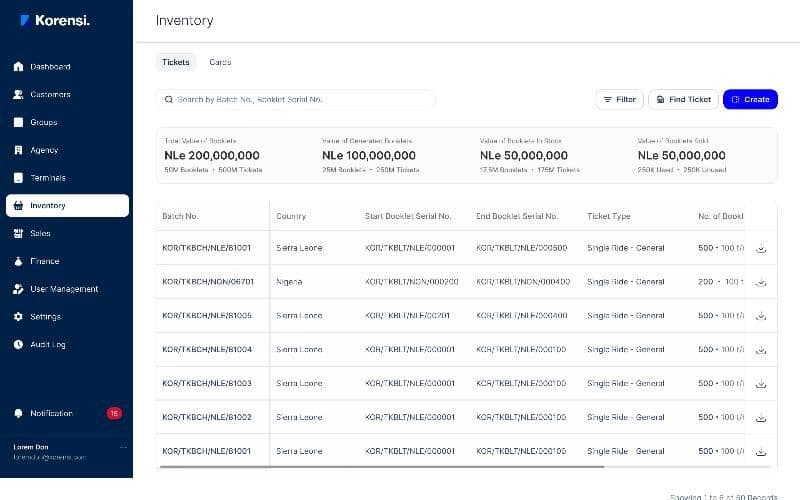Image resolution: width=800 pixels, height=500 pixels.
Task: Switch to the Tickets tab
Action: 176,62
